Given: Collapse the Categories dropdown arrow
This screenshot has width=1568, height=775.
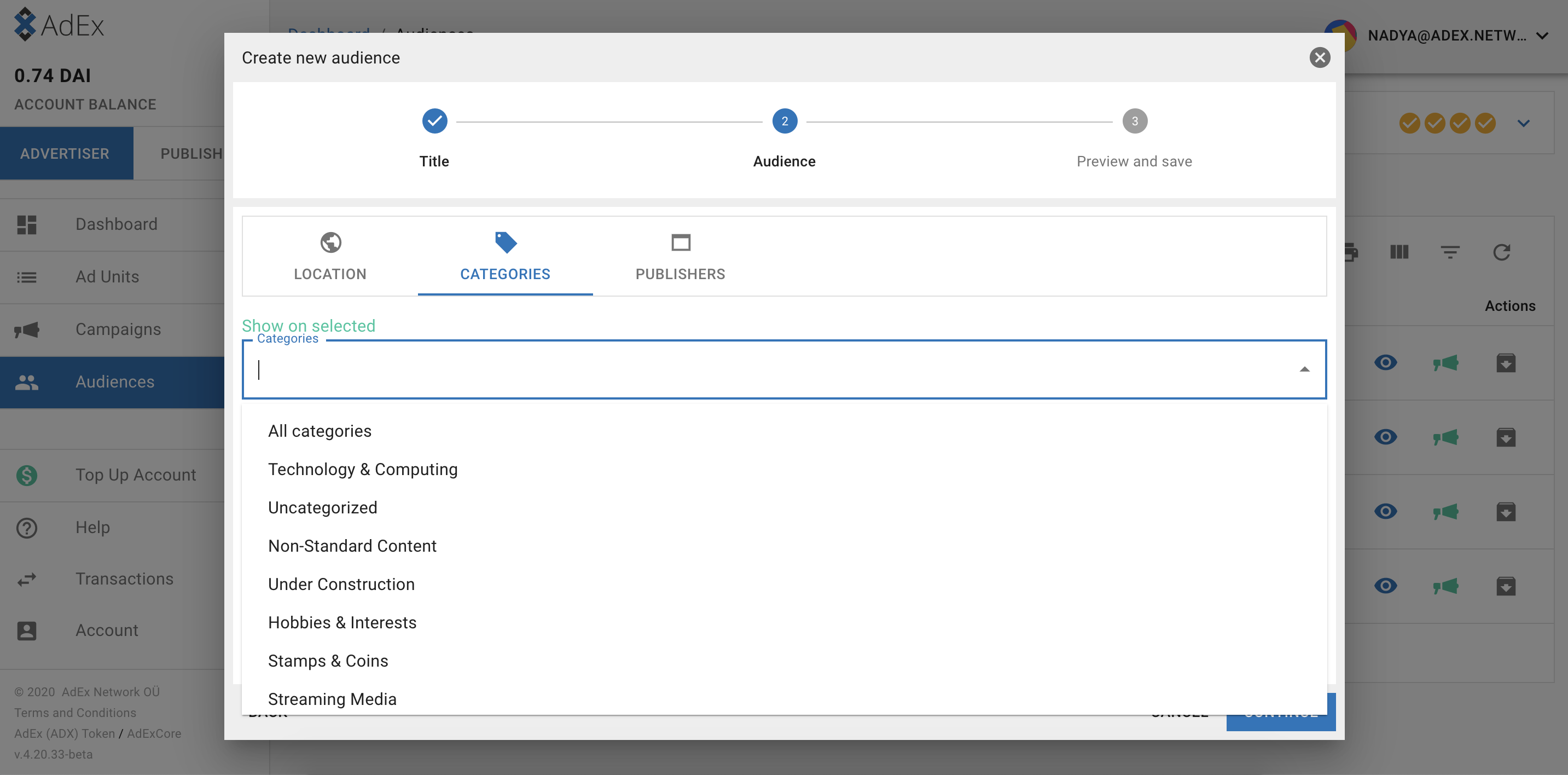Looking at the screenshot, I should pyautogui.click(x=1304, y=369).
